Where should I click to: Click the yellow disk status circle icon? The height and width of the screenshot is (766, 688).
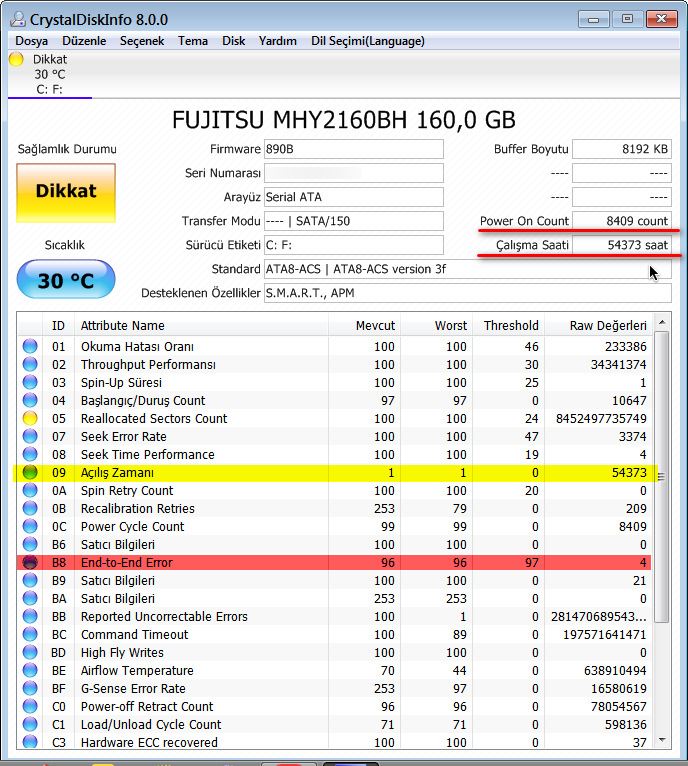[16, 60]
